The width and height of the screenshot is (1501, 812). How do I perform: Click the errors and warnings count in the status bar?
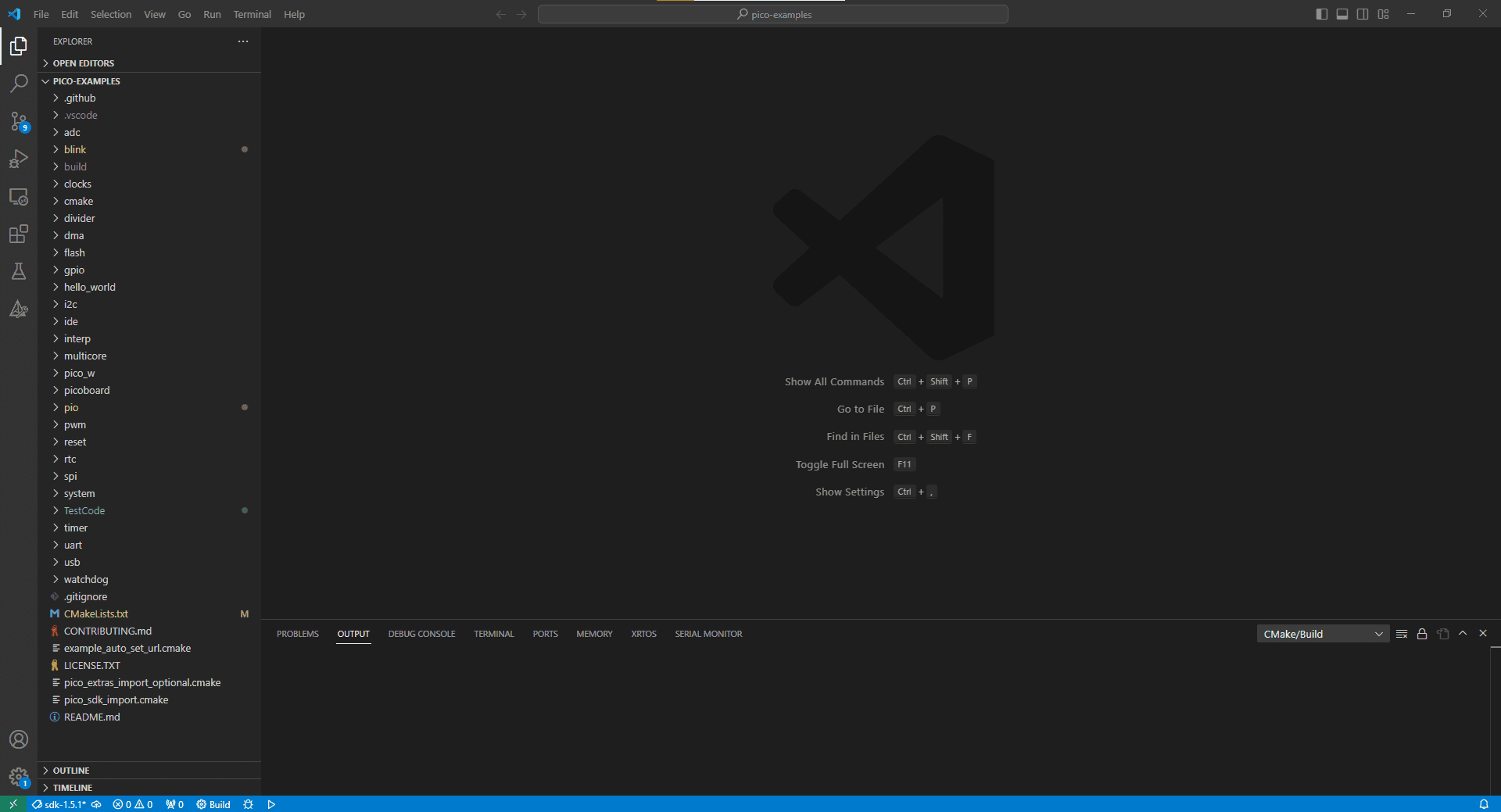pyautogui.click(x=133, y=804)
